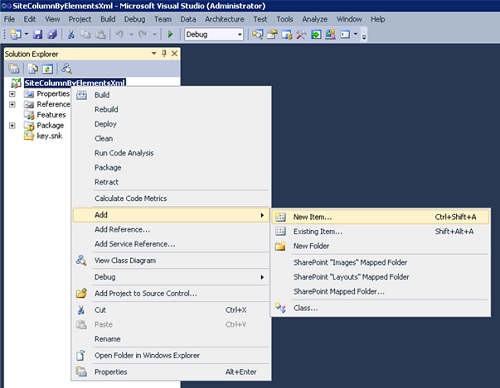Image resolution: width=500 pixels, height=388 pixels.
Task: Click the Solution Explorer toolbar icon
Action: [257, 34]
